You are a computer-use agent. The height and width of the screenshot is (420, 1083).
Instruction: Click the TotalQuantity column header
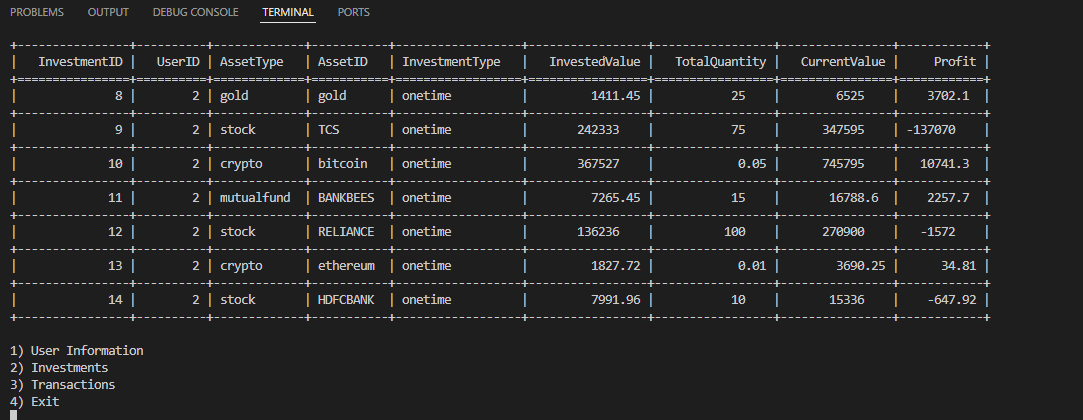tap(720, 61)
